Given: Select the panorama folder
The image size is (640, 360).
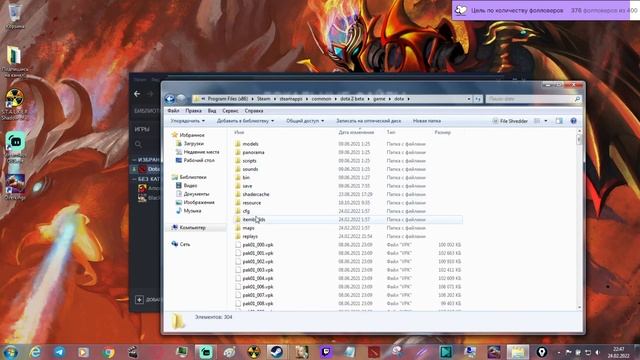Looking at the screenshot, I should (x=249, y=152).
